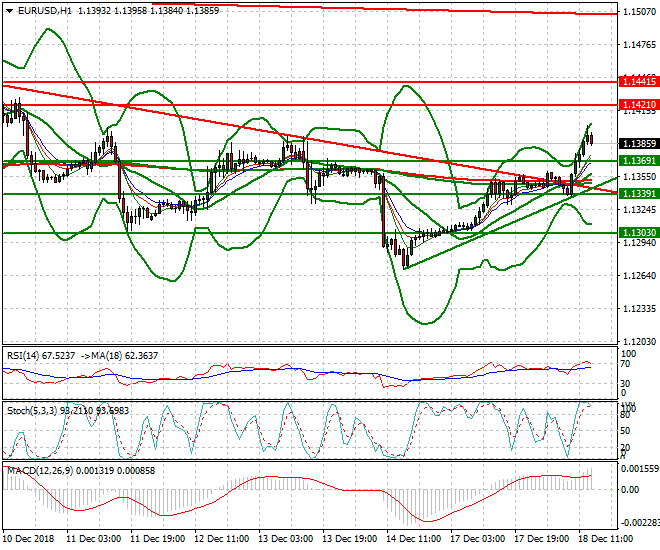Click the MACD scale zero level 0.00
This screenshot has width=660, height=550.
tap(630, 490)
